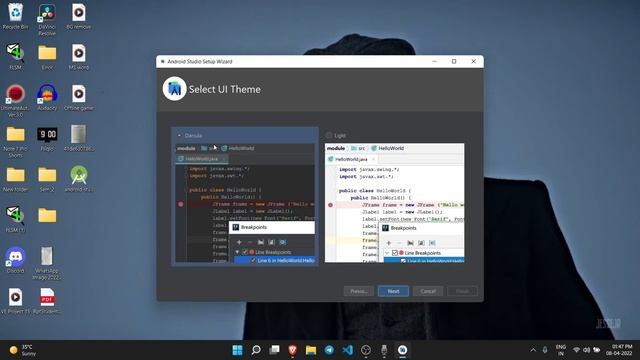Select the android-studio installer desktop icon

point(78,179)
